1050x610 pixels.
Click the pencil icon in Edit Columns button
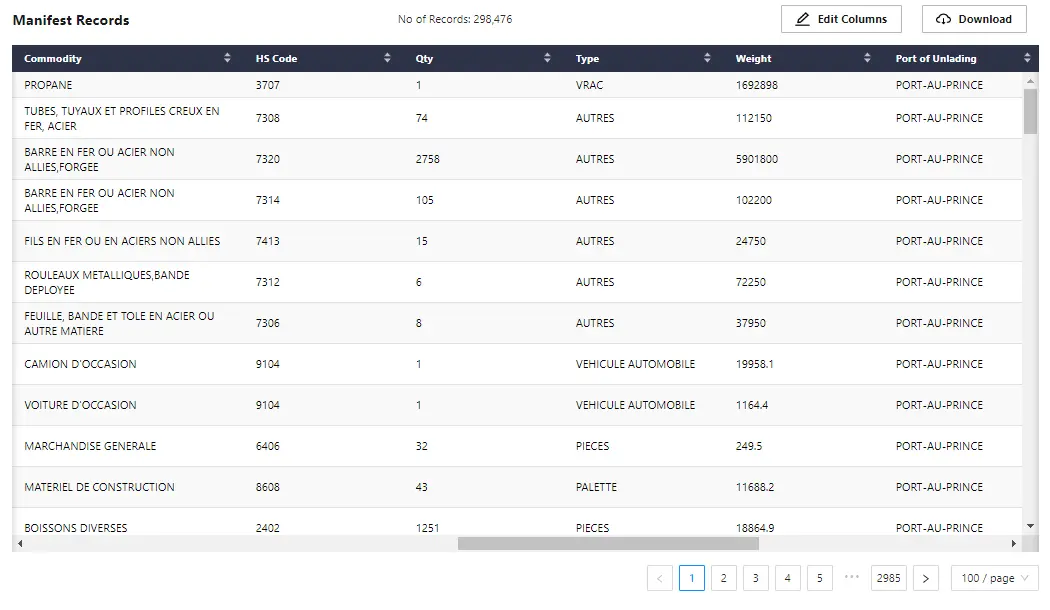tap(802, 18)
